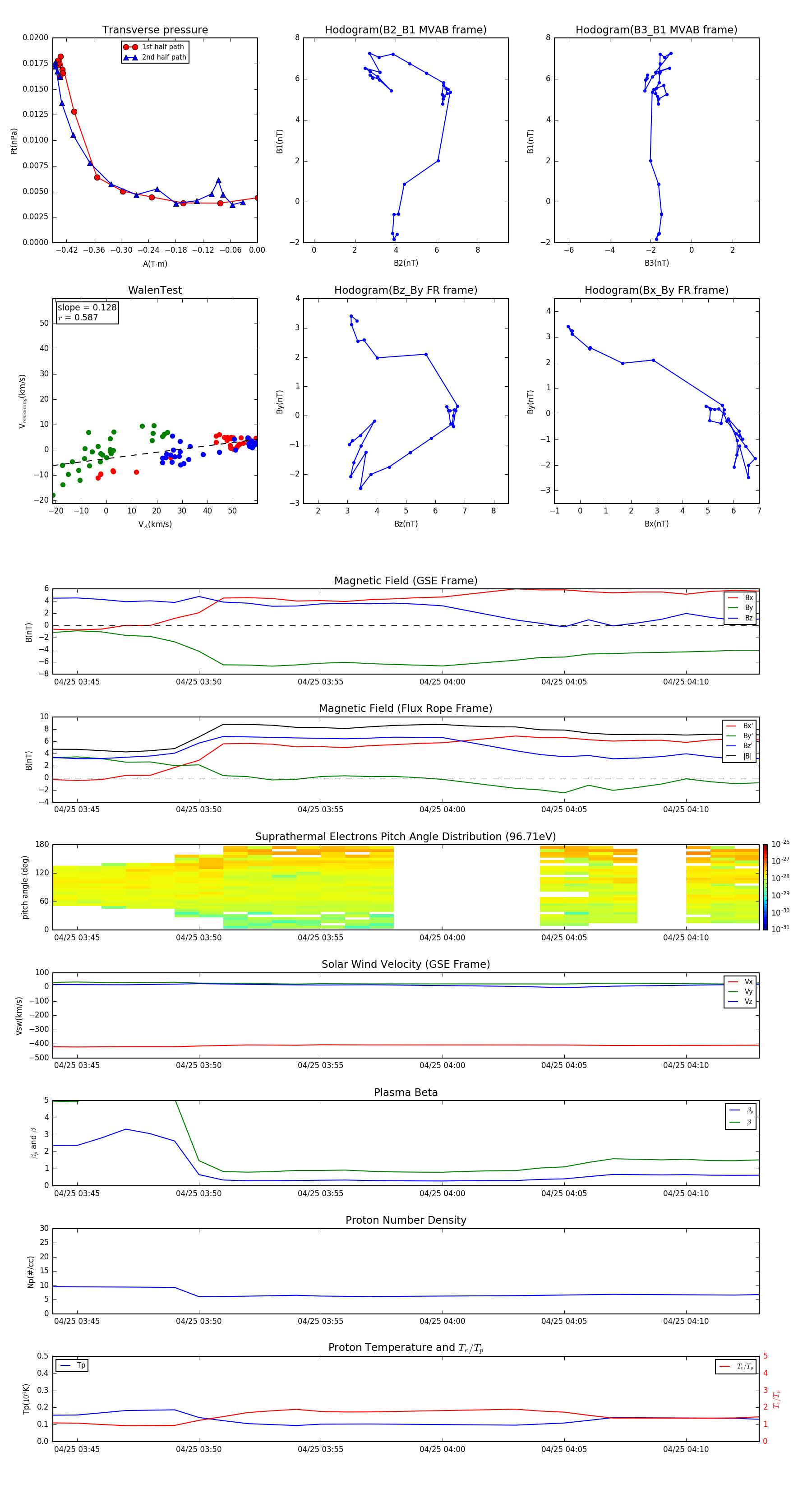Click the 'WalenTest' plot title
Image resolution: width=812 pixels, height=1489 pixels.
tap(155, 290)
